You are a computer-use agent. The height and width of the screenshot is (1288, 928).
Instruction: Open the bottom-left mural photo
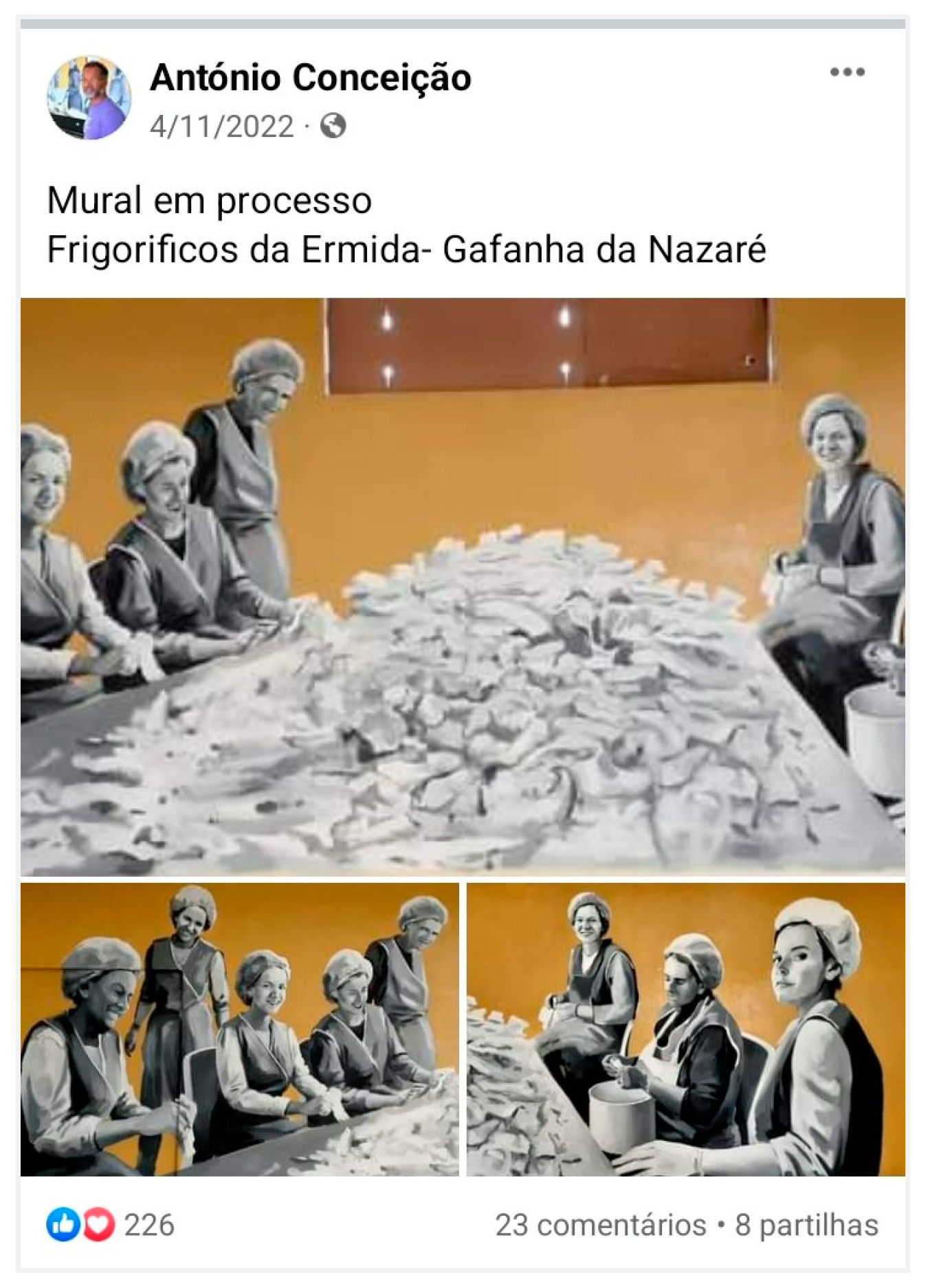click(x=239, y=1029)
